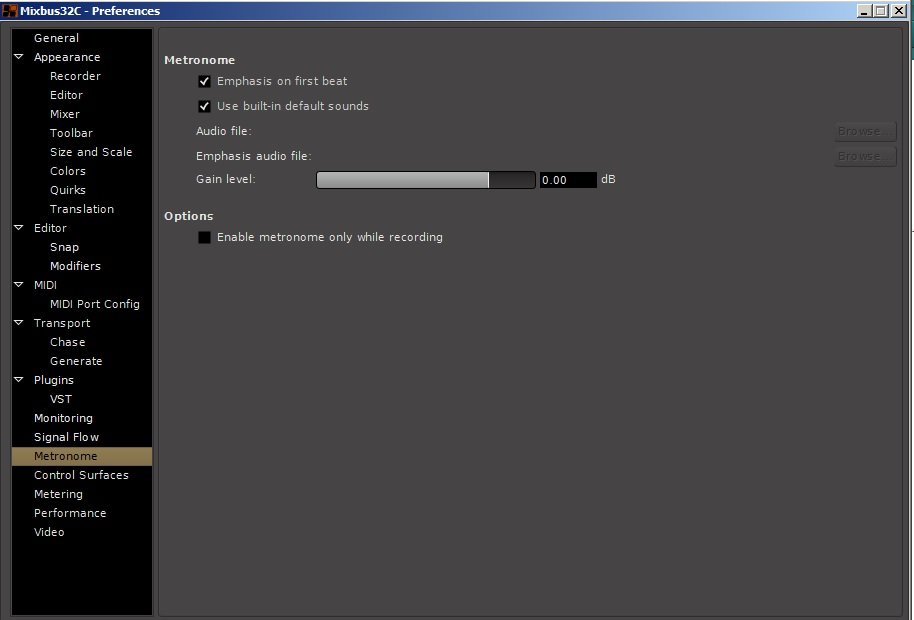914x620 pixels.
Task: Collapse the Plugins tree section
Action: click(x=19, y=380)
